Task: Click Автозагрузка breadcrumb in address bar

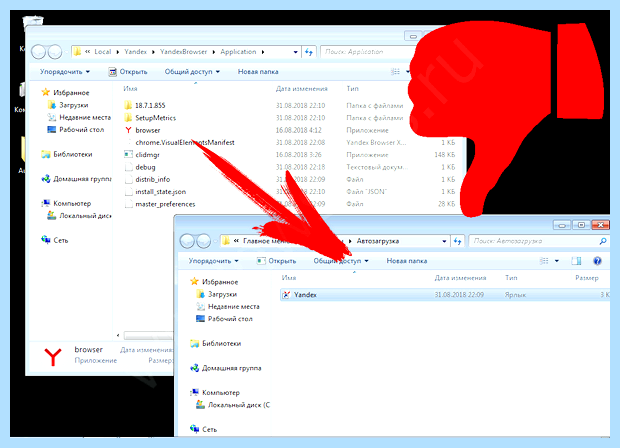Action: pos(378,241)
